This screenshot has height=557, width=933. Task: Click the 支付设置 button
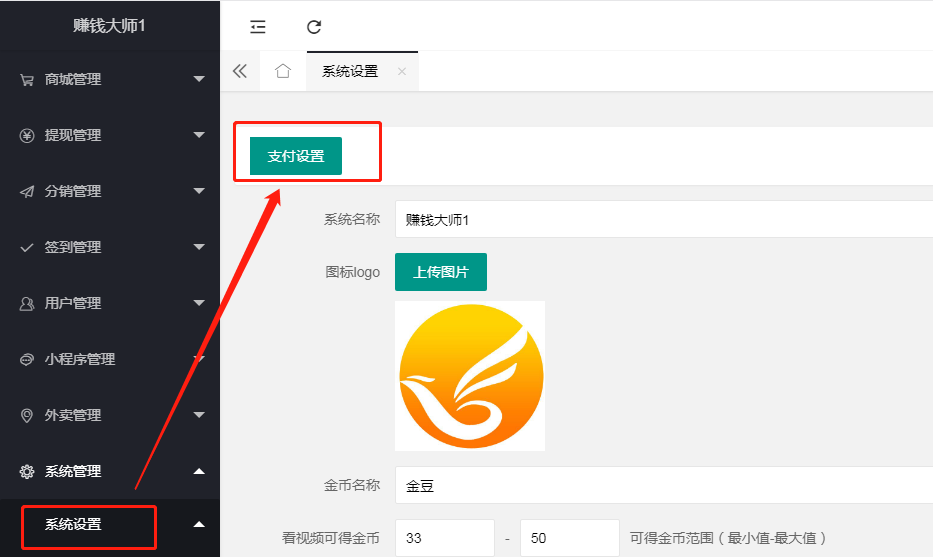tap(296, 156)
